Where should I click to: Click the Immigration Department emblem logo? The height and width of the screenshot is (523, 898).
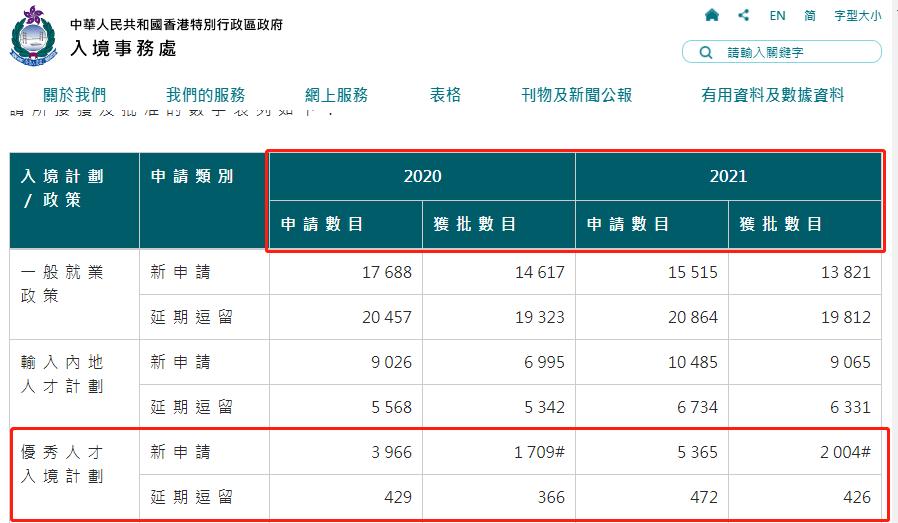click(x=34, y=35)
